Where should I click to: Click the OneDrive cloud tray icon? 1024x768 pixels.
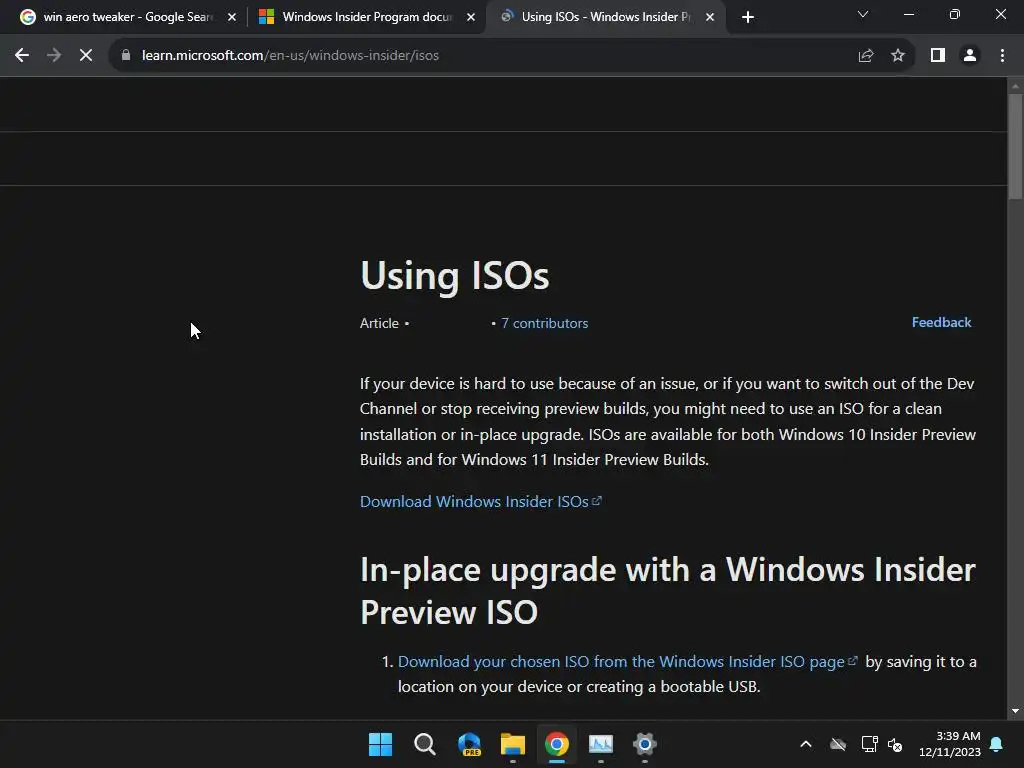tap(838, 744)
